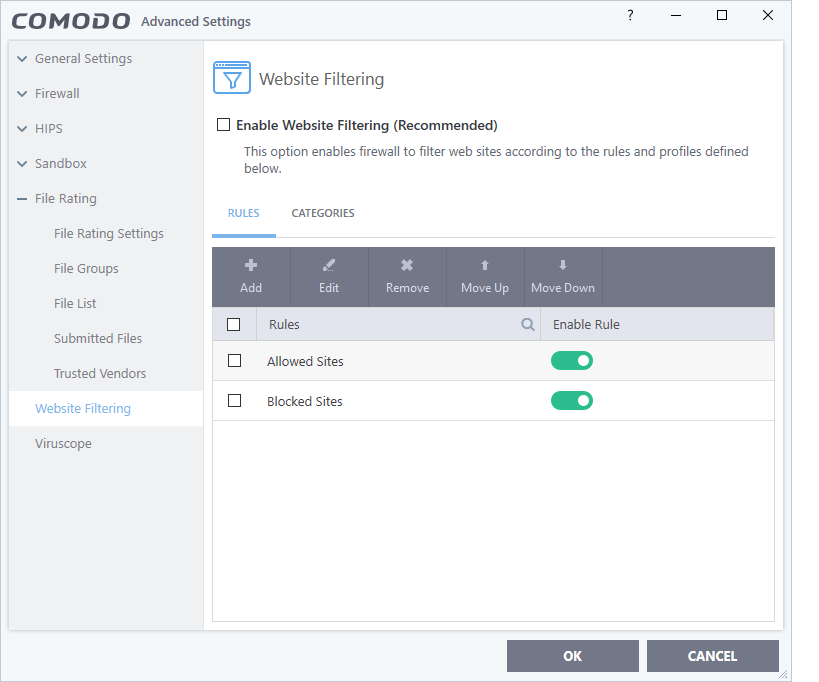
Task: Tick the select-all Rules header checkbox
Action: 234,324
